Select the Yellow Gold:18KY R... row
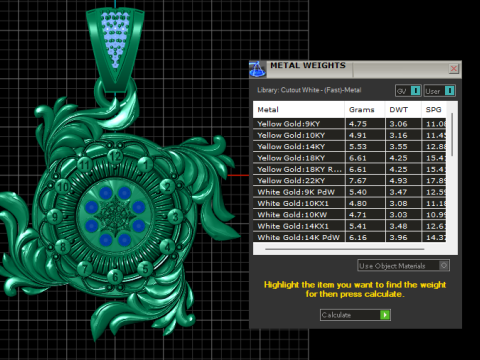480x360 pixels. (349, 169)
